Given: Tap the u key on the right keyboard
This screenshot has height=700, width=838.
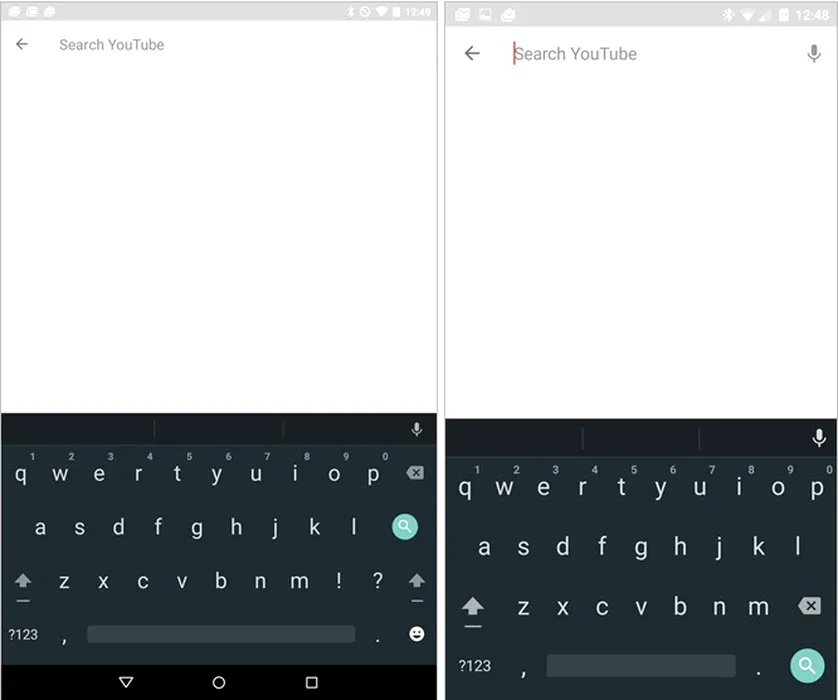Looking at the screenshot, I should tap(700, 487).
